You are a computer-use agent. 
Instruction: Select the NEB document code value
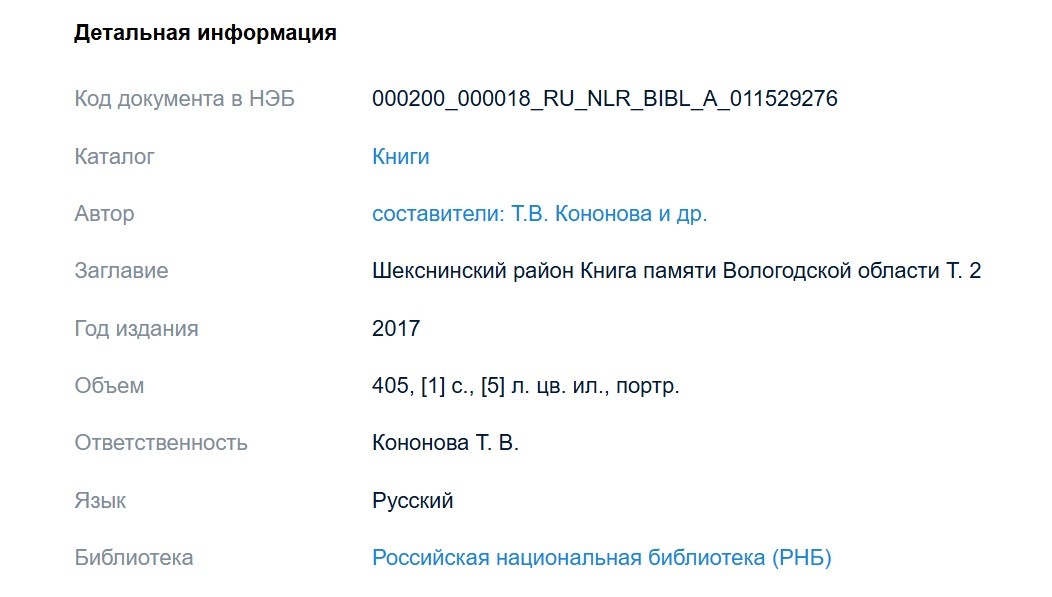[x=607, y=99]
